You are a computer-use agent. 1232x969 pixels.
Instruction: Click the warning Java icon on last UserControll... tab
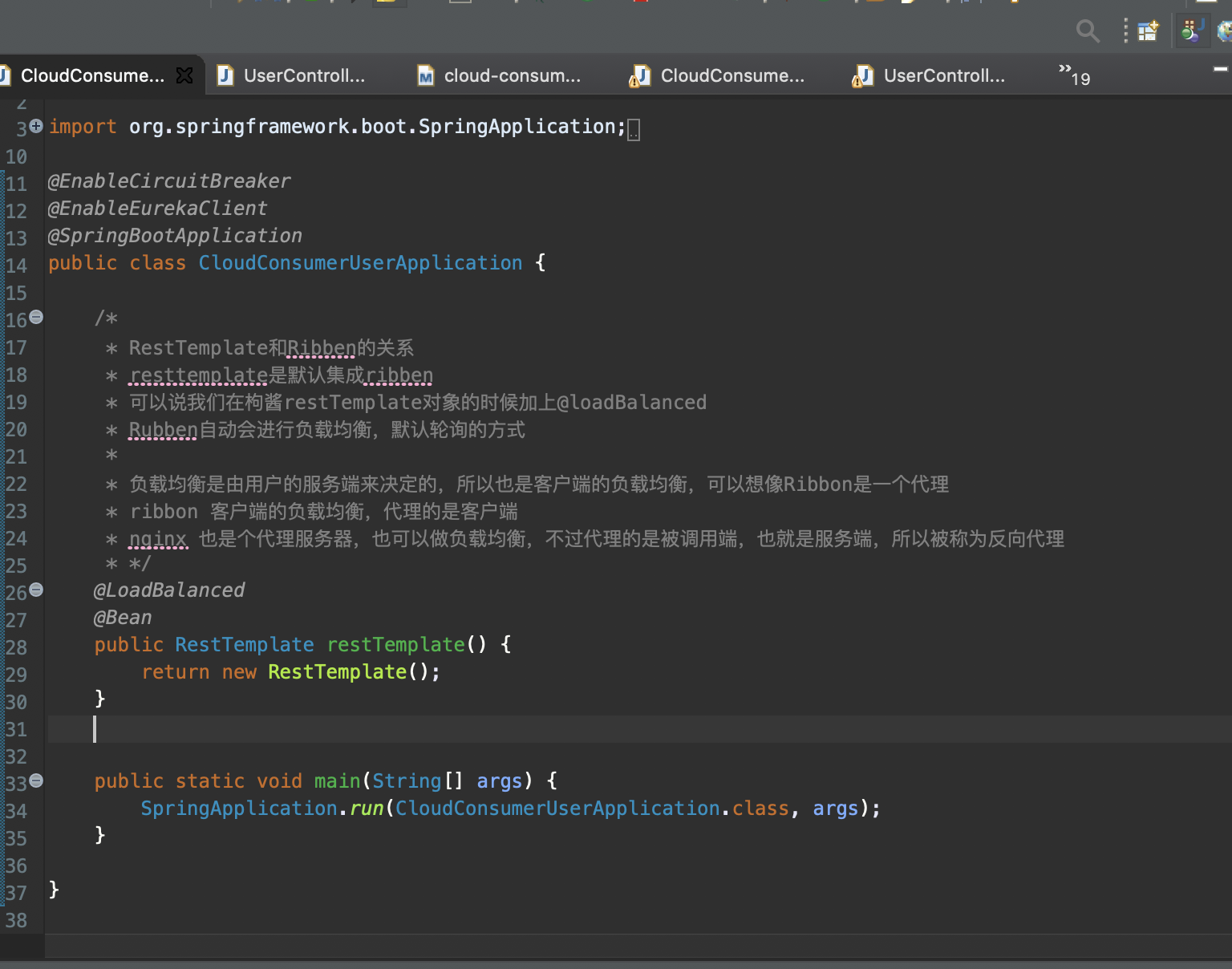coord(863,76)
